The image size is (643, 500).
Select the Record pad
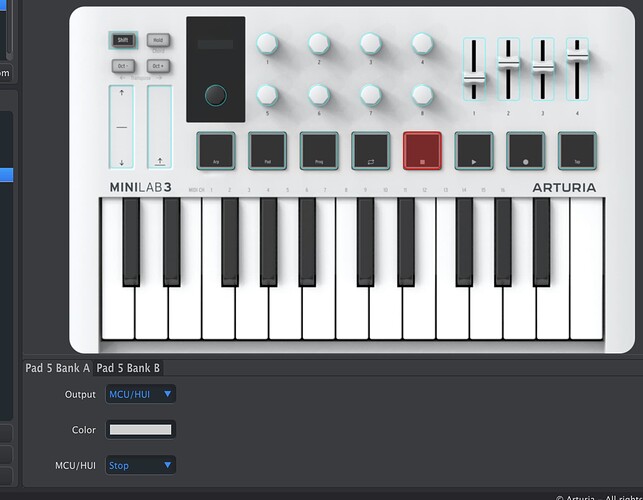tap(526, 151)
